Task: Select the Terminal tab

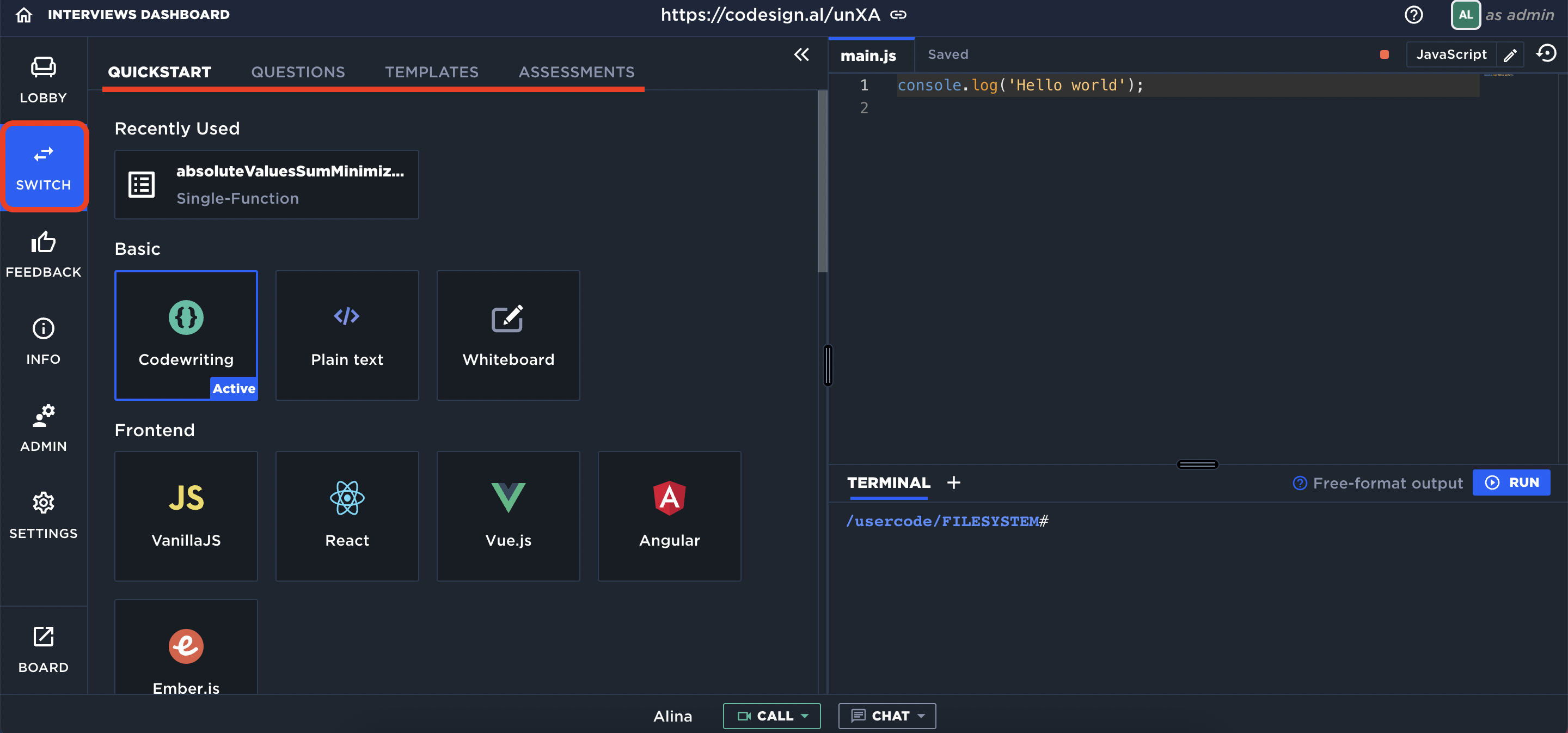Action: (x=888, y=483)
